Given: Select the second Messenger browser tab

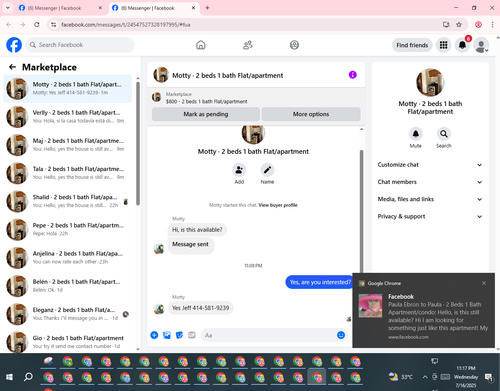Looking at the screenshot, I should click(x=154, y=8).
